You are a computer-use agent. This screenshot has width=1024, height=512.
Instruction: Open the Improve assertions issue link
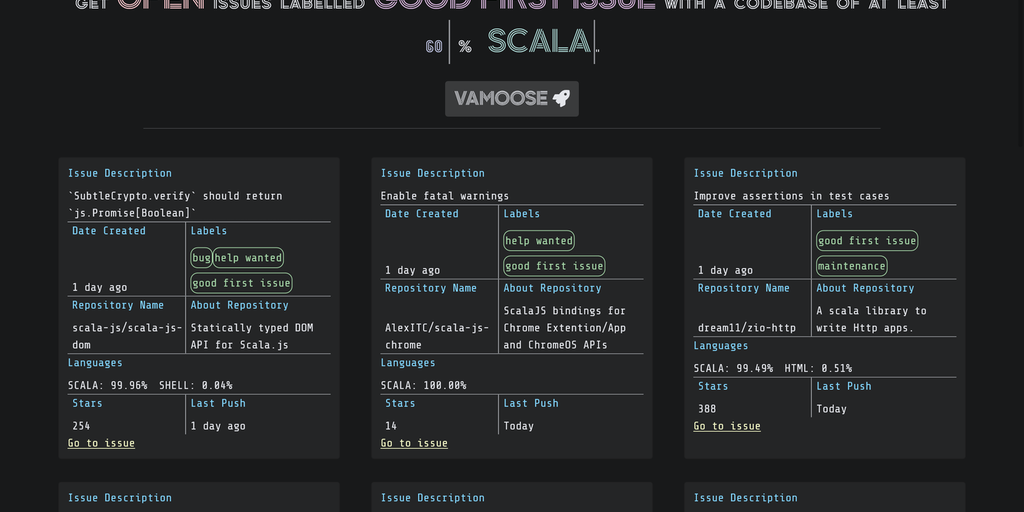point(727,426)
